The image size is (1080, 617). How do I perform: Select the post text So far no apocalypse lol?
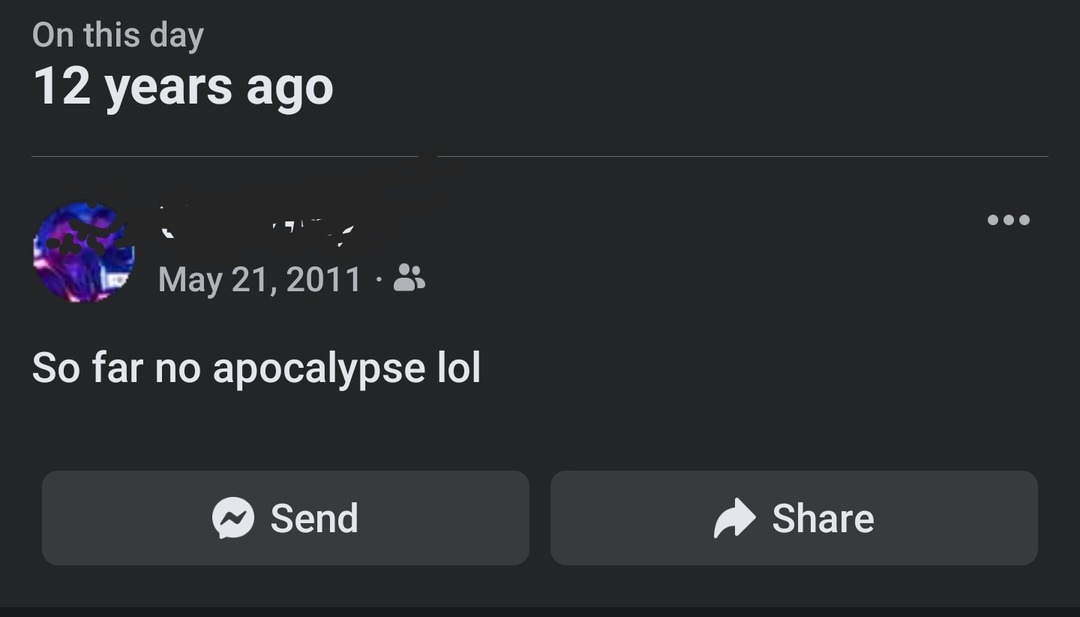coord(256,368)
